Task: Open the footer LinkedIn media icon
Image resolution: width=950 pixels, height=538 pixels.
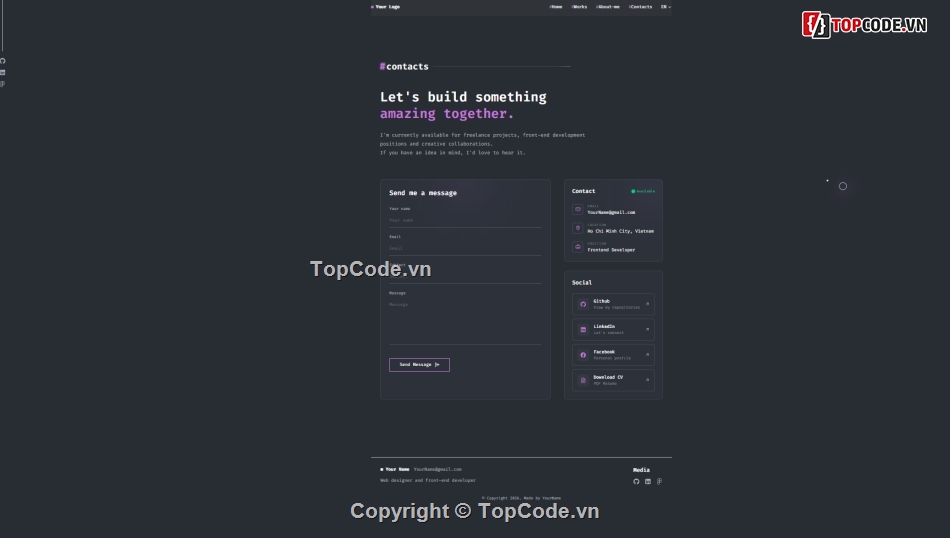Action: [x=648, y=482]
